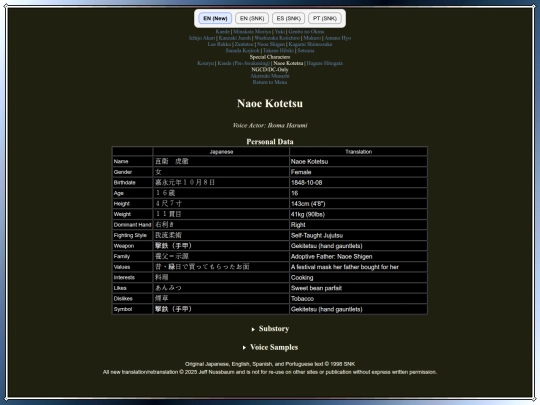This screenshot has height=405, width=540.
Task: Click the Personal Data table title
Action: click(x=270, y=142)
